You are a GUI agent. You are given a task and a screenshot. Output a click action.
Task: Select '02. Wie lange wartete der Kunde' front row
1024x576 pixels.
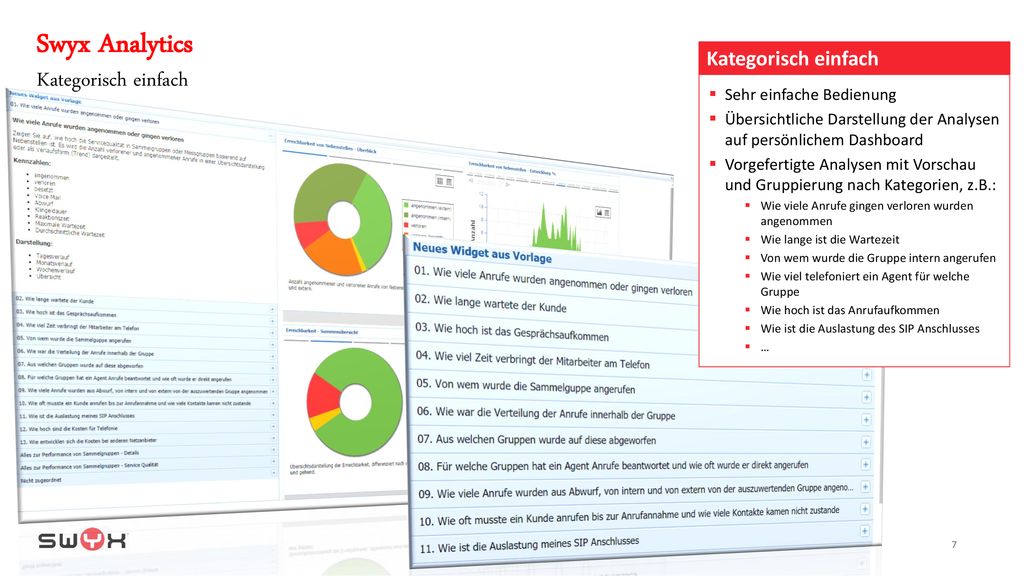[x=490, y=304]
